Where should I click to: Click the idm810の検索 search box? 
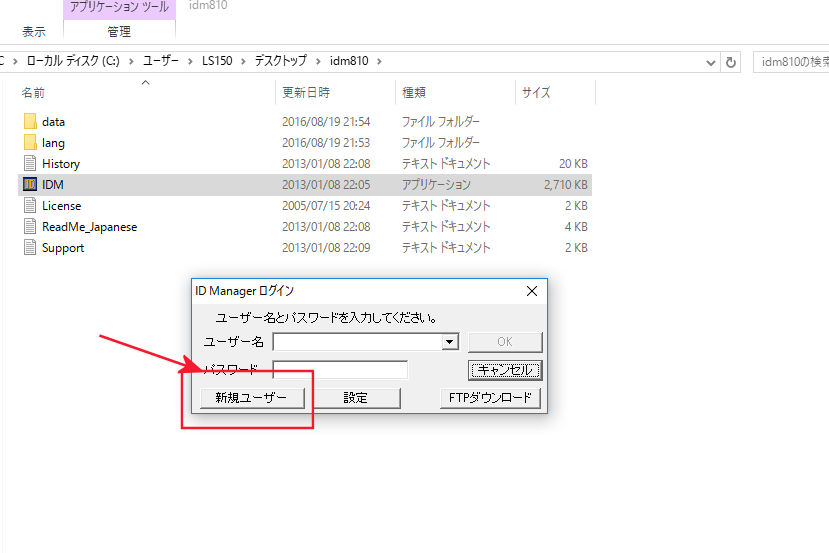(x=791, y=62)
